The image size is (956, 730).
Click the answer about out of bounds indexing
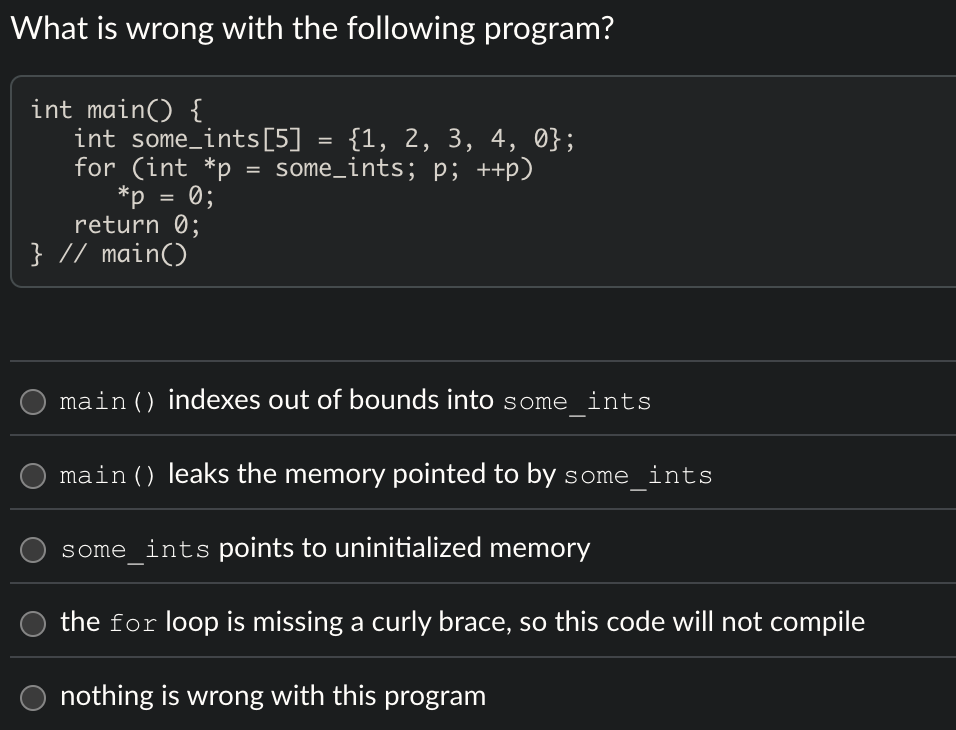(355, 401)
